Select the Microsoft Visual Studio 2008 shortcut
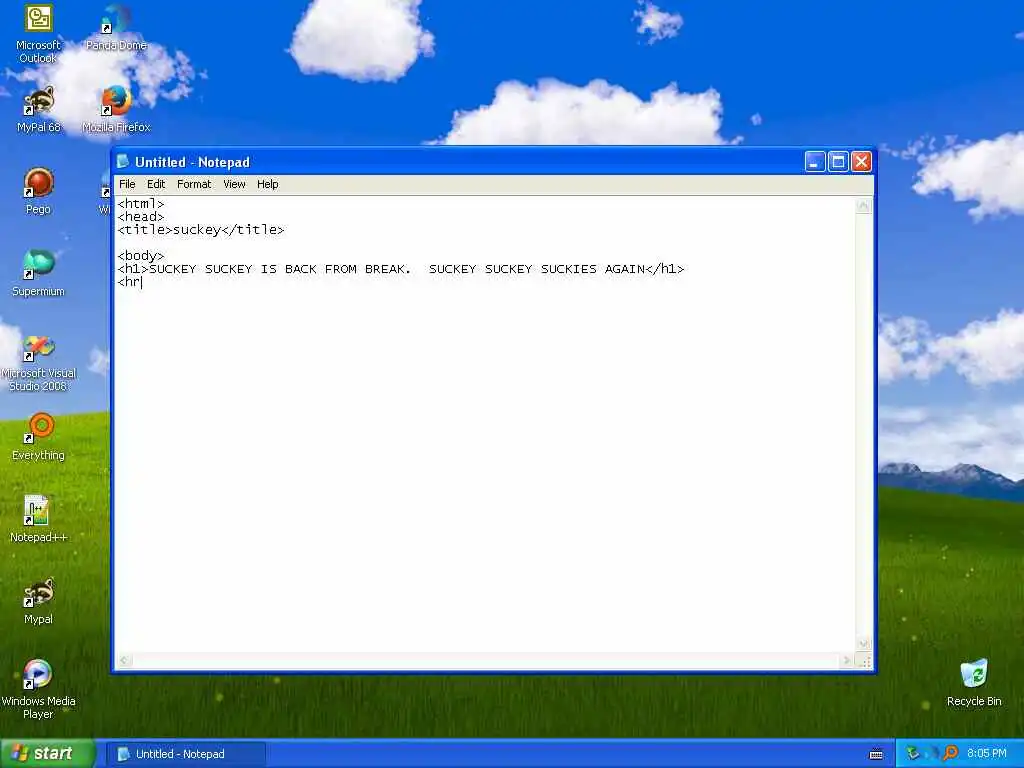The image size is (1024, 768). pos(39,363)
